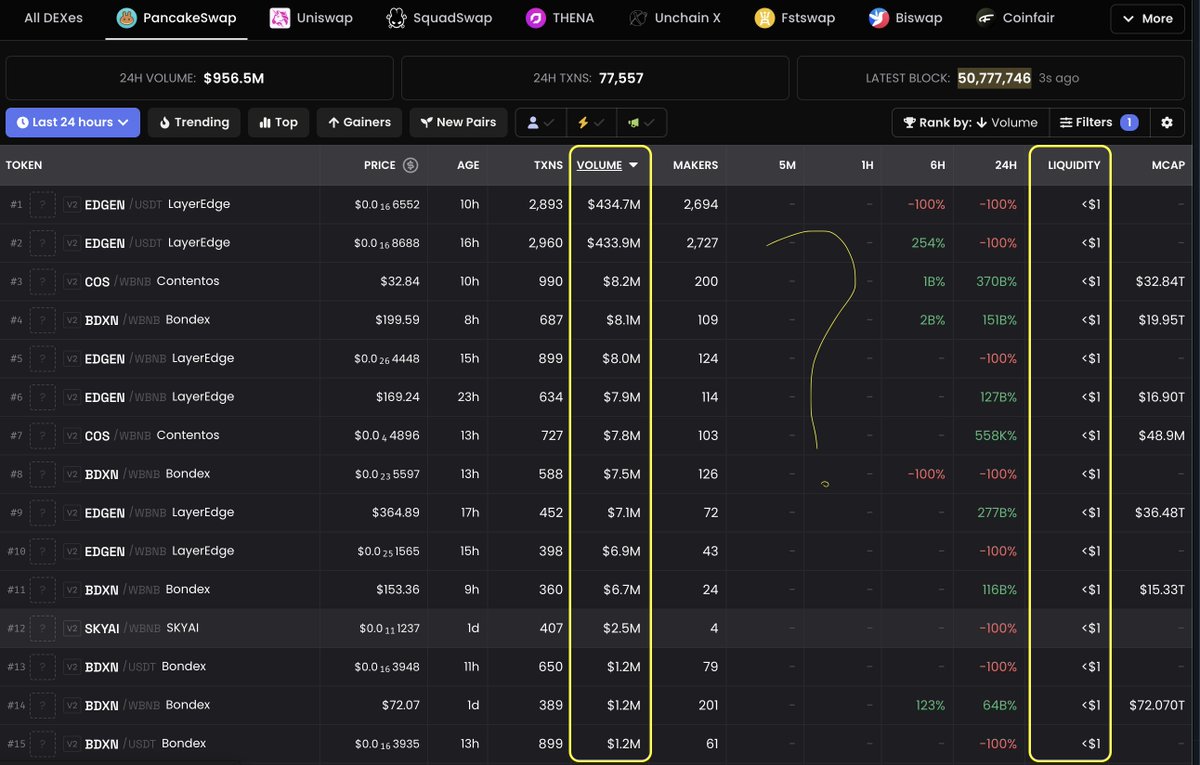Click the Fstswap logo icon
Image resolution: width=1200 pixels, height=765 pixels.
pos(765,18)
